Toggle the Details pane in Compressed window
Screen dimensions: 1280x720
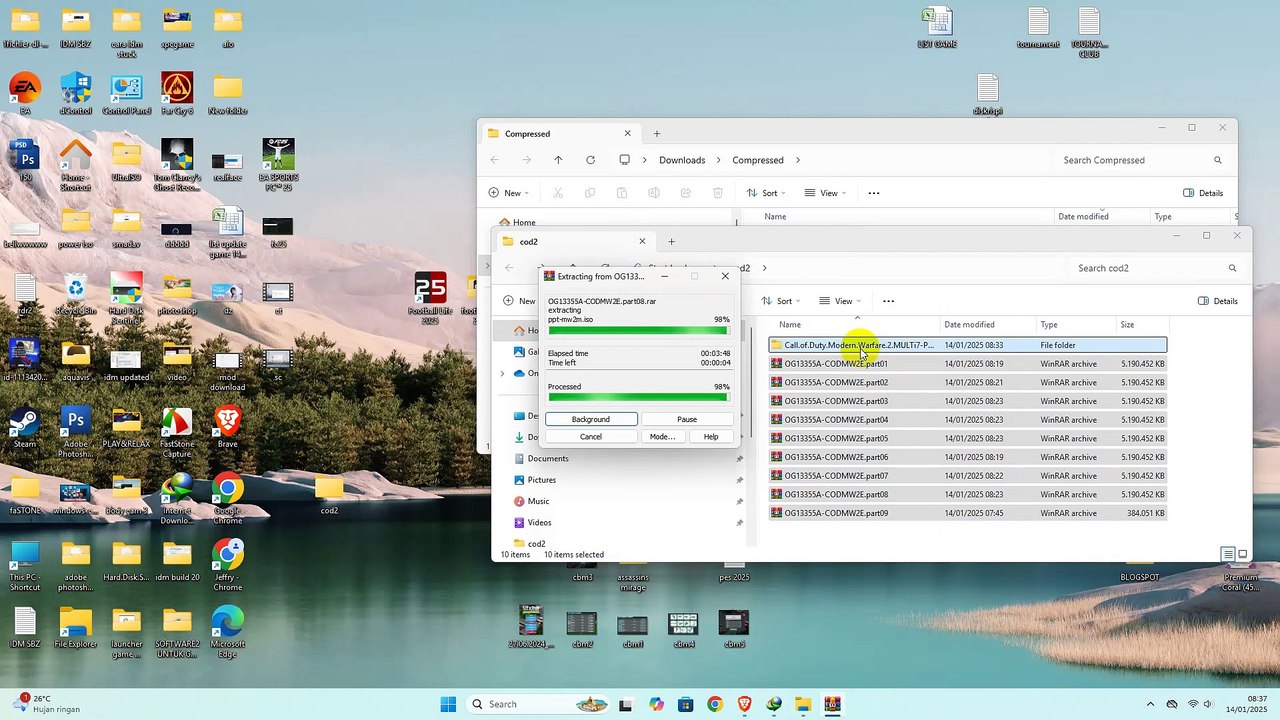[x=1203, y=193]
